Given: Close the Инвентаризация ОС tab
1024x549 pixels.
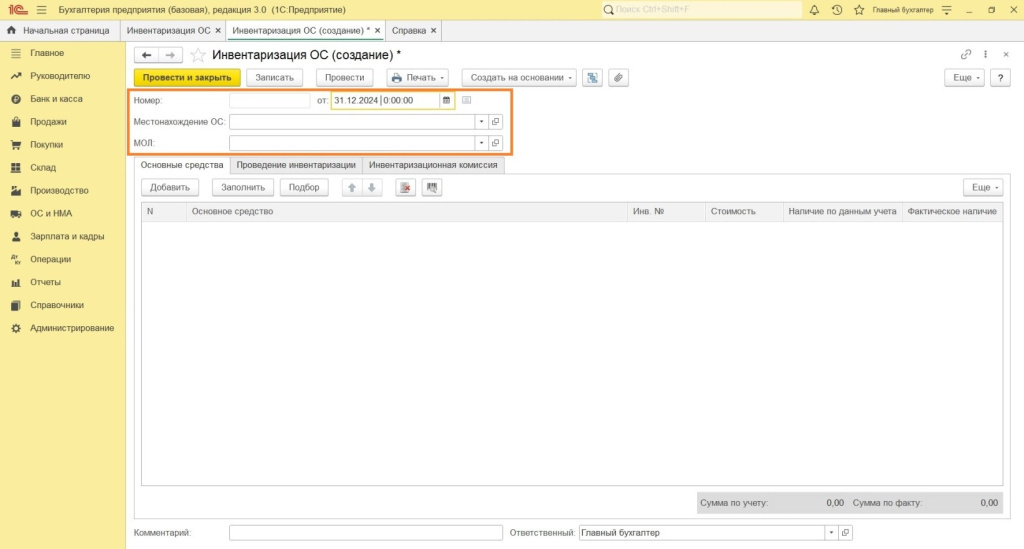Looking at the screenshot, I should 218,31.
